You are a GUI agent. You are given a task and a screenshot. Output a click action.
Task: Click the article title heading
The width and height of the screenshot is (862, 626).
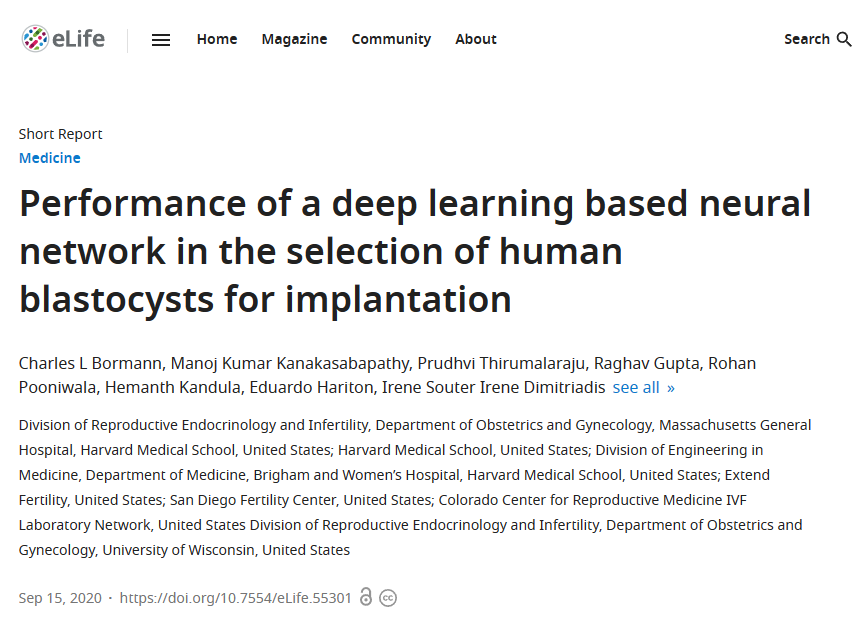pyautogui.click(x=415, y=251)
